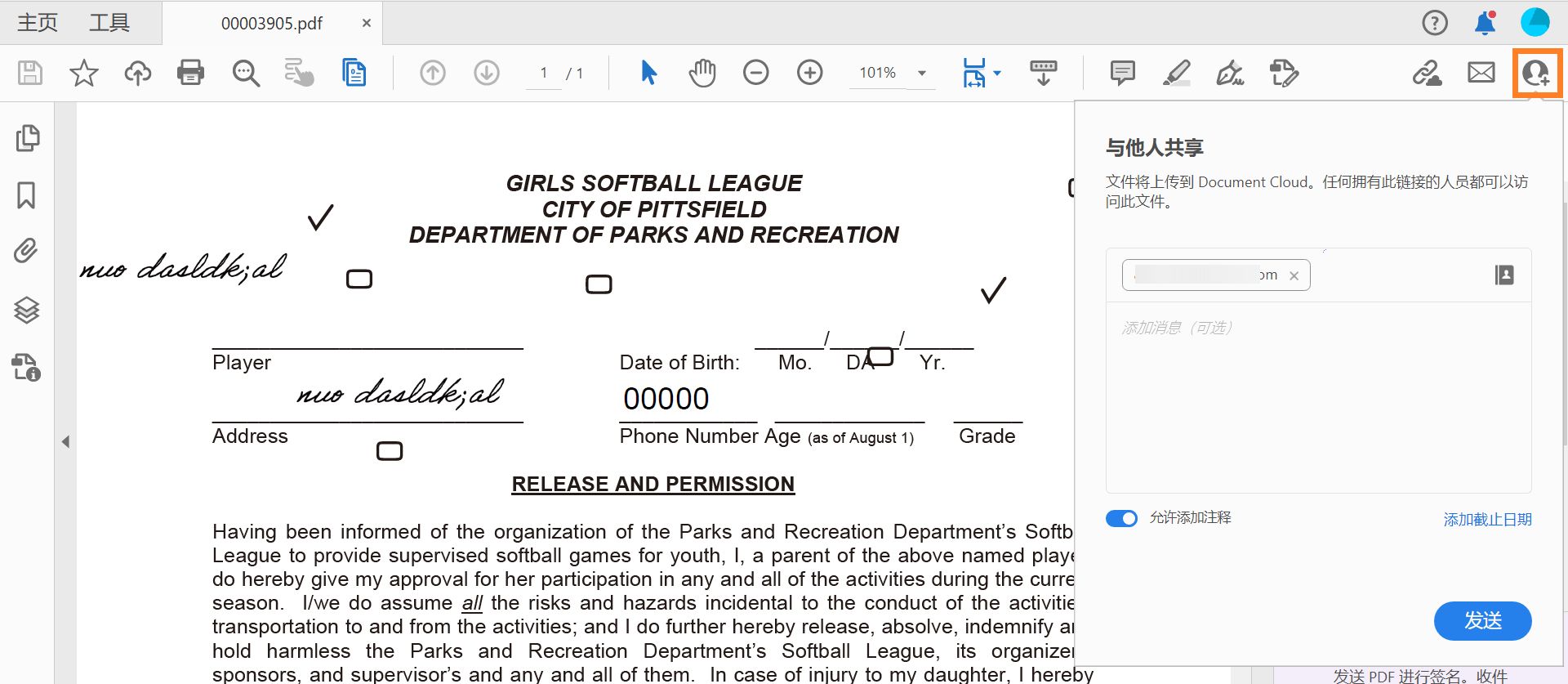Click the Address label in form
Screen dimensions: 1568x684
click(250, 436)
